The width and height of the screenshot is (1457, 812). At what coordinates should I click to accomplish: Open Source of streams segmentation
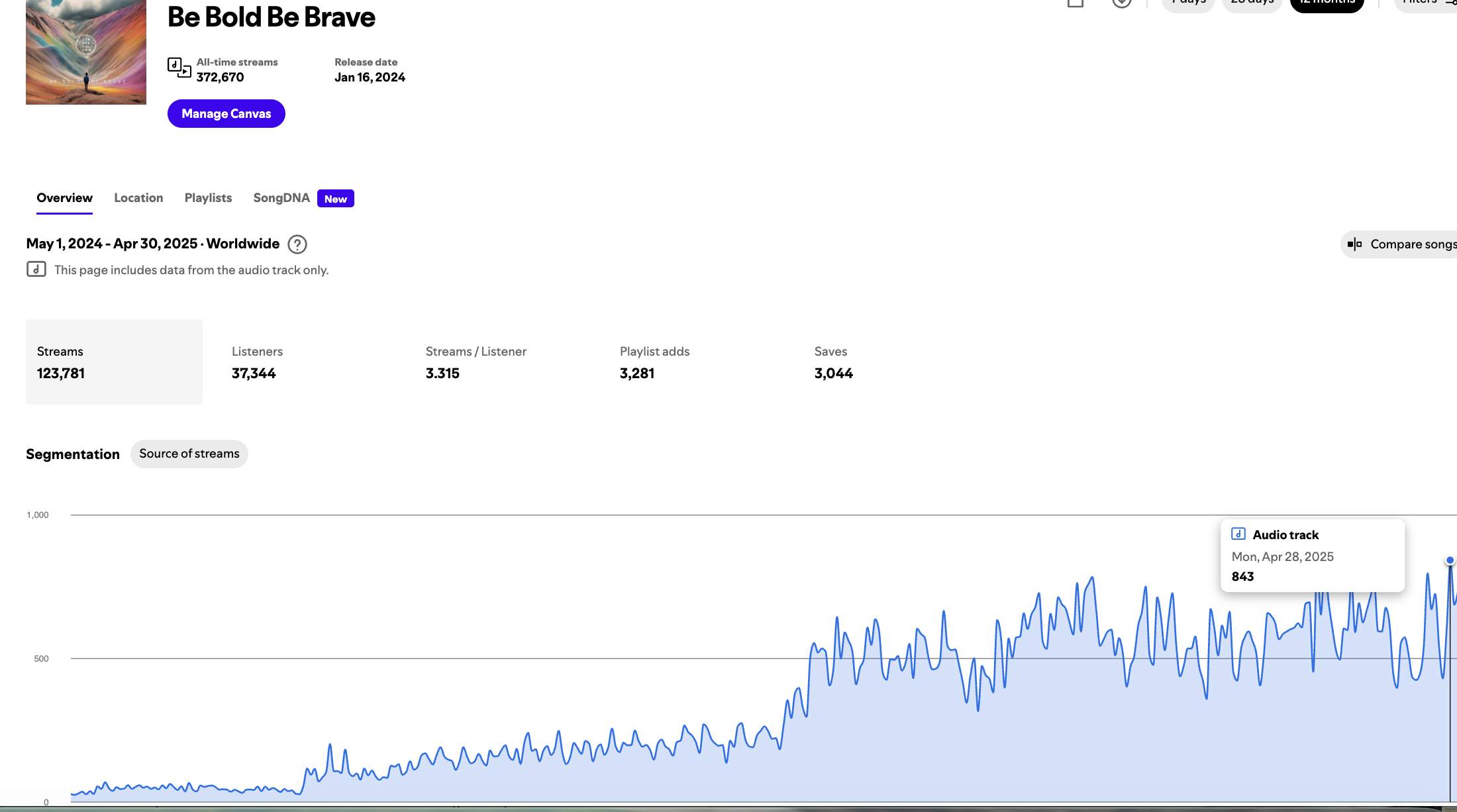[x=189, y=454]
